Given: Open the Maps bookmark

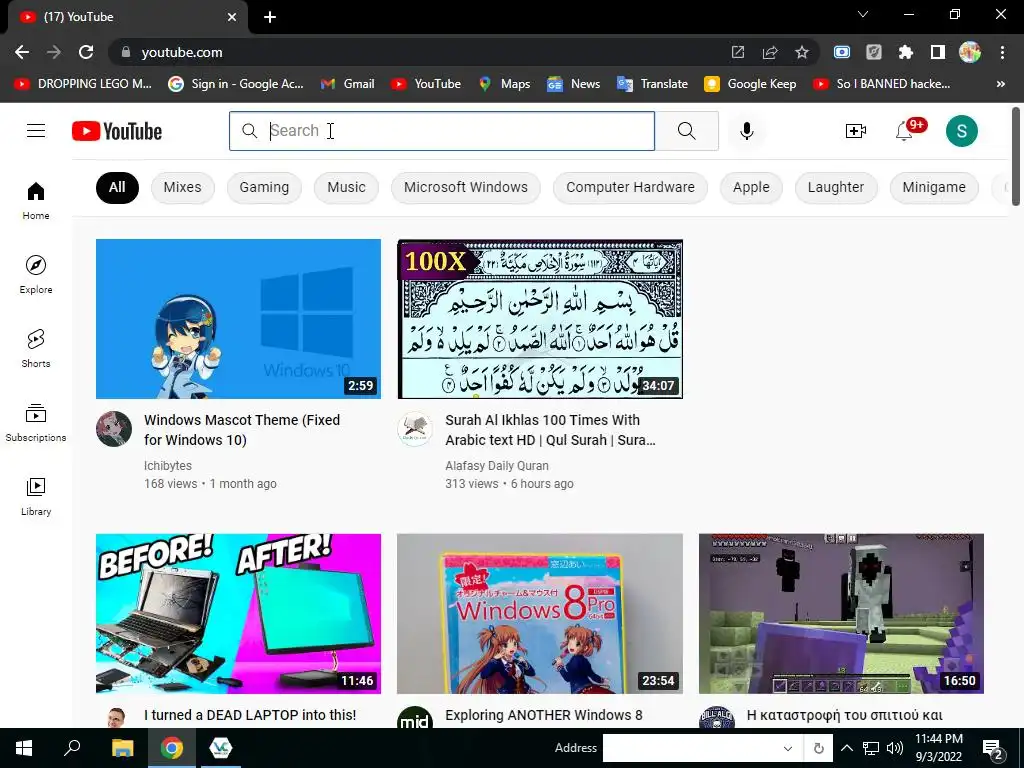Looking at the screenshot, I should coord(504,84).
